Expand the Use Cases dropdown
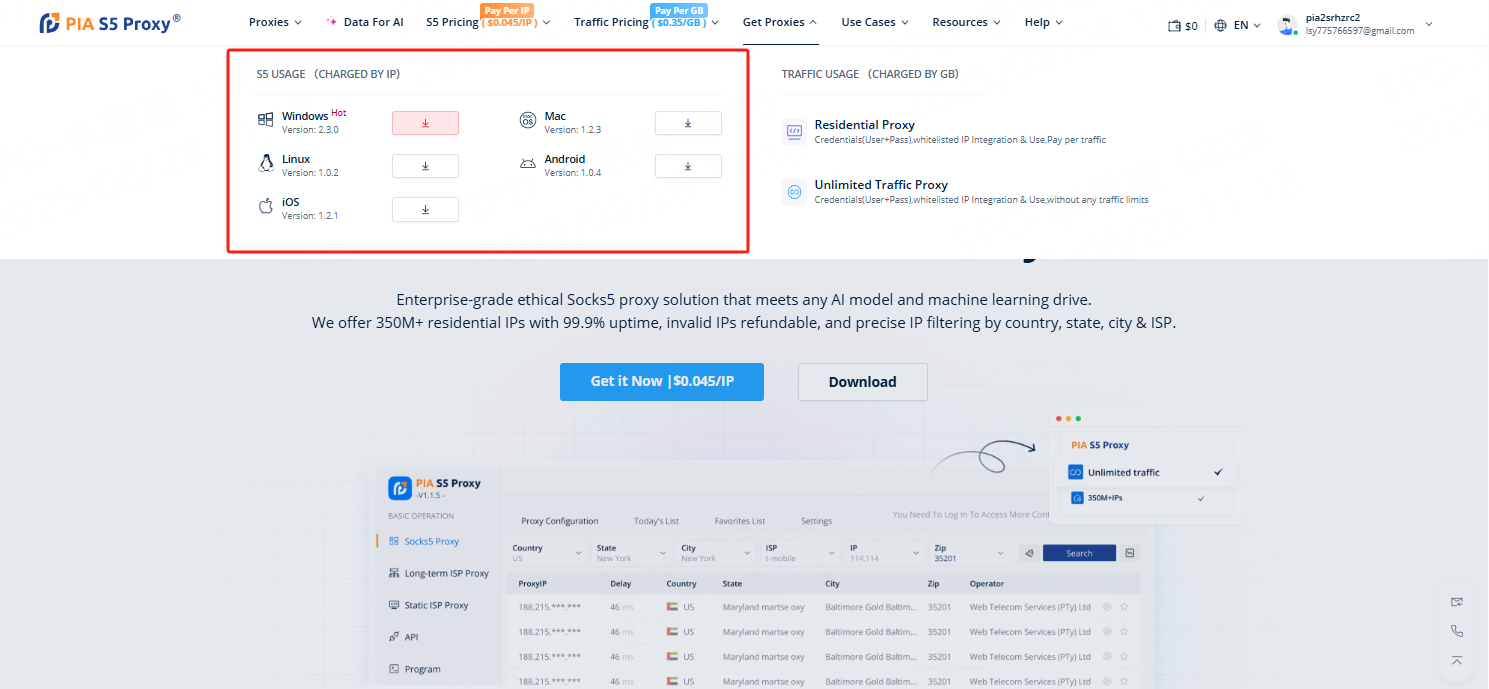1489x689 pixels. (x=875, y=22)
